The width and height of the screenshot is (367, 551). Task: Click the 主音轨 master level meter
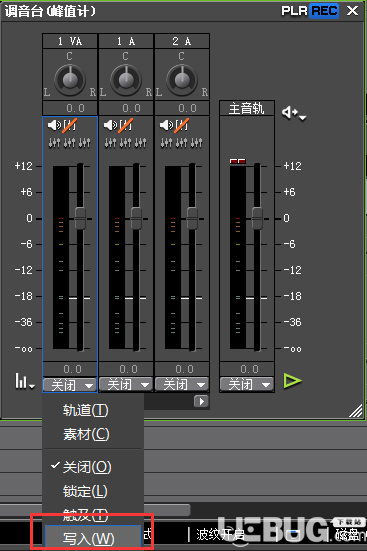[x=238, y=257]
